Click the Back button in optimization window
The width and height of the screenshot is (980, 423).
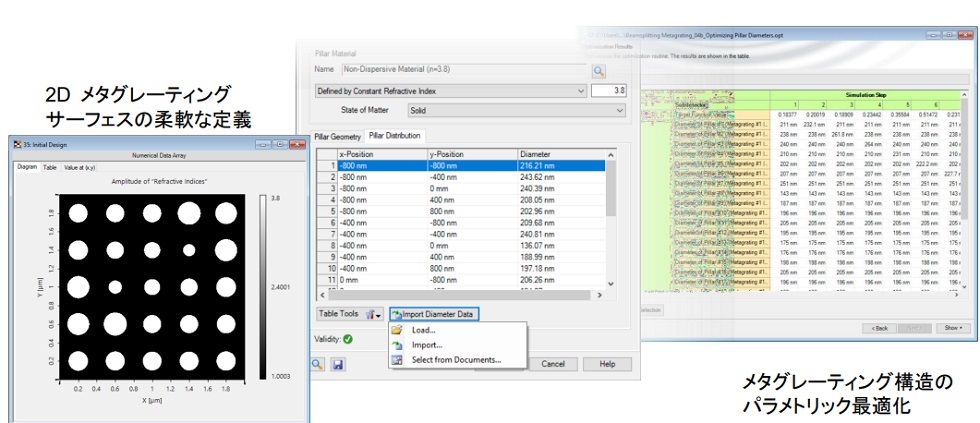coord(878,328)
